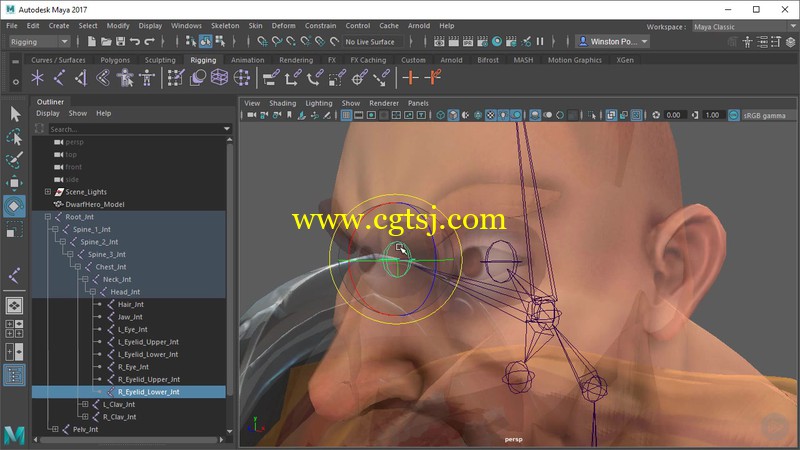The width and height of the screenshot is (800, 450).
Task: Toggle the Attribute Editor icon
Action: pyautogui.click(x=762, y=42)
